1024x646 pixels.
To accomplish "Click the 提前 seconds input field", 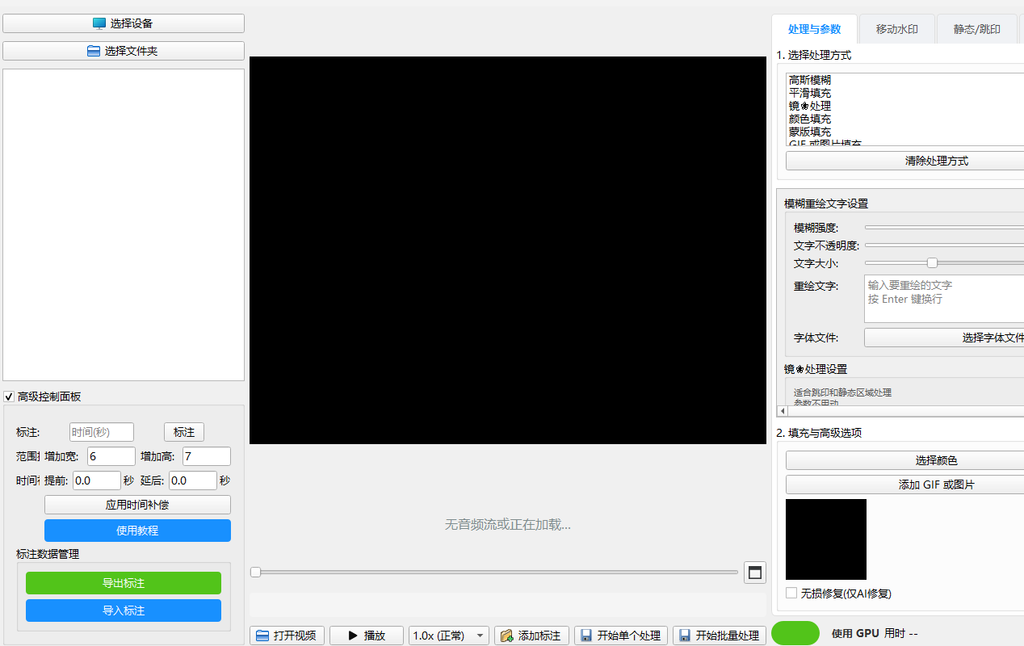I will pyautogui.click(x=97, y=480).
